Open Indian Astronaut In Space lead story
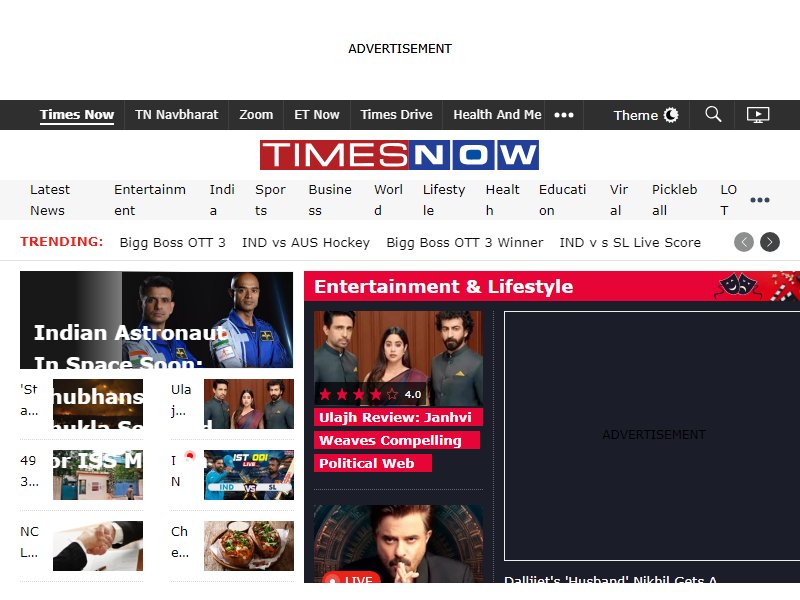Viewport: 800px width, 600px height. (157, 320)
